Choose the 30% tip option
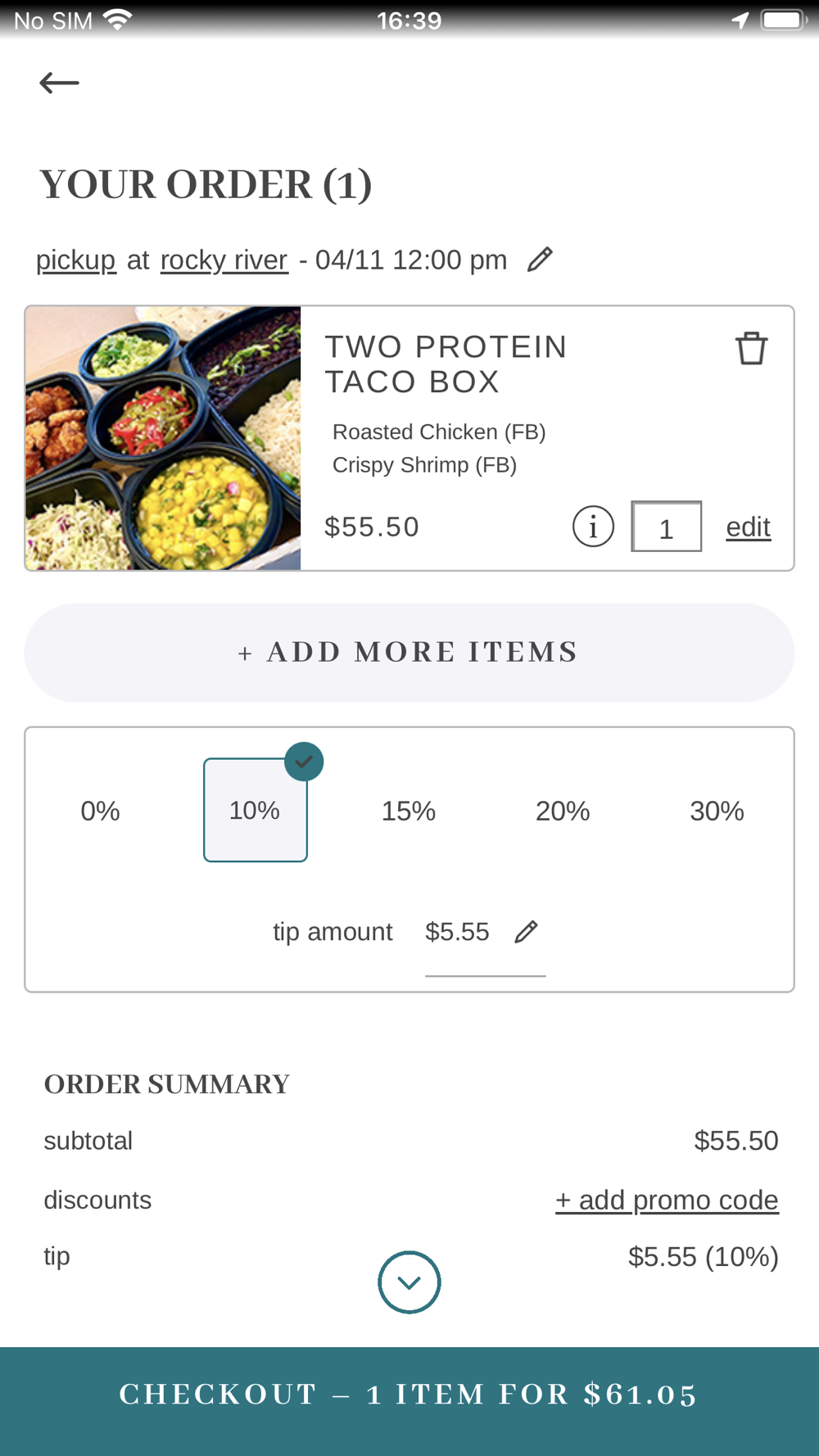 coord(717,811)
